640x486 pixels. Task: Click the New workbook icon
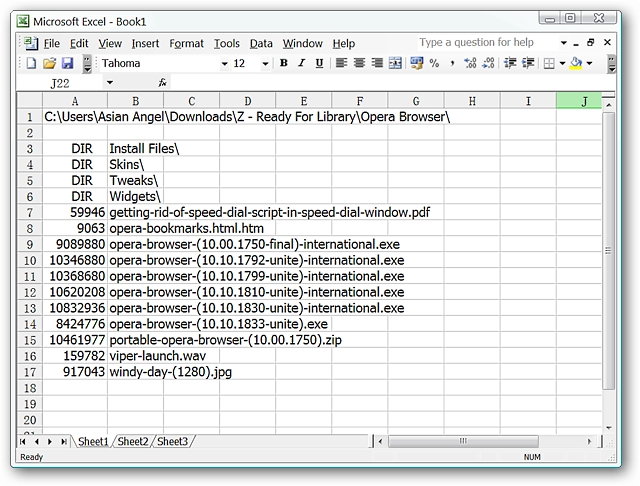31,63
